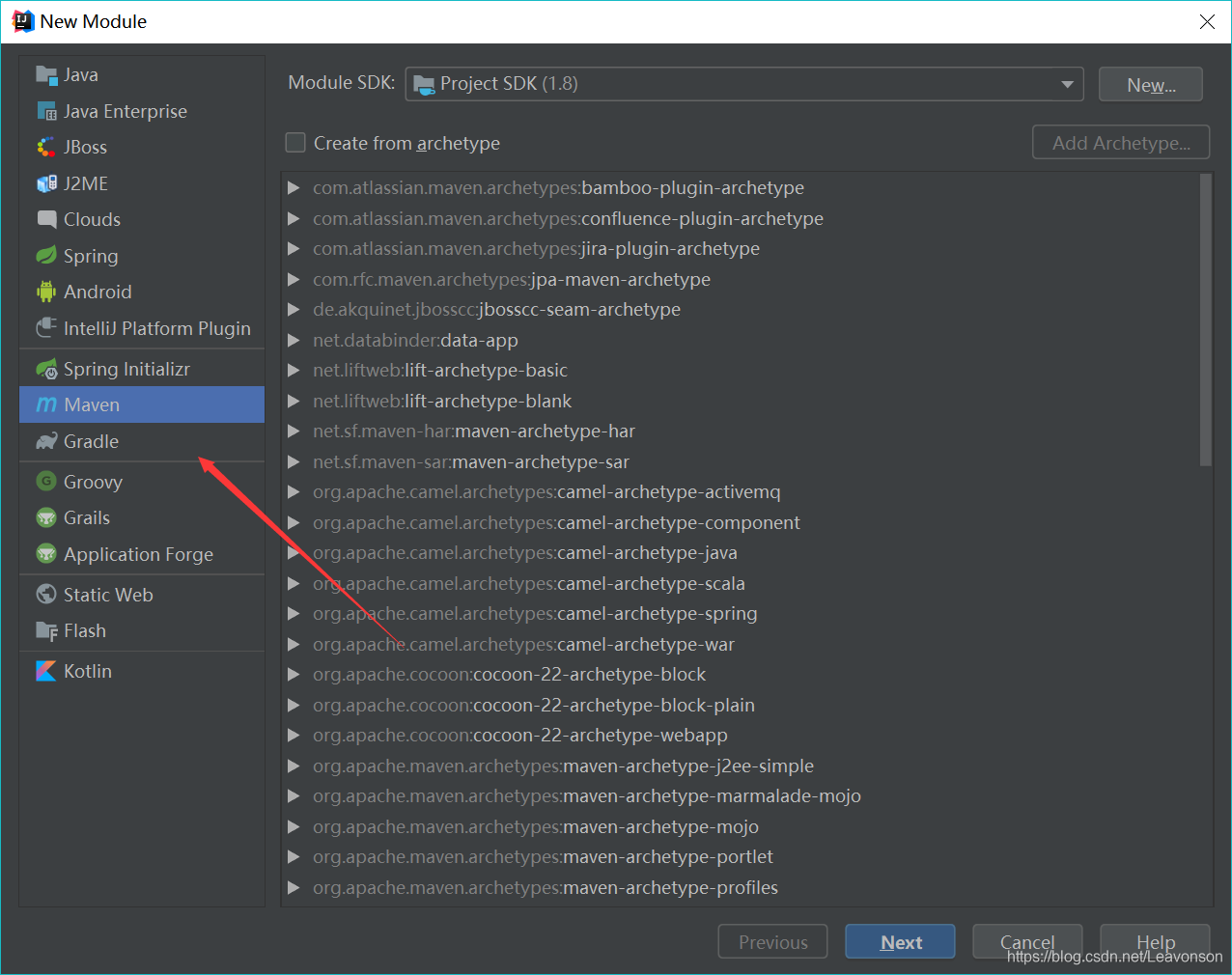This screenshot has width=1232, height=975.
Task: Choose the Android robot icon
Action: [x=46, y=292]
